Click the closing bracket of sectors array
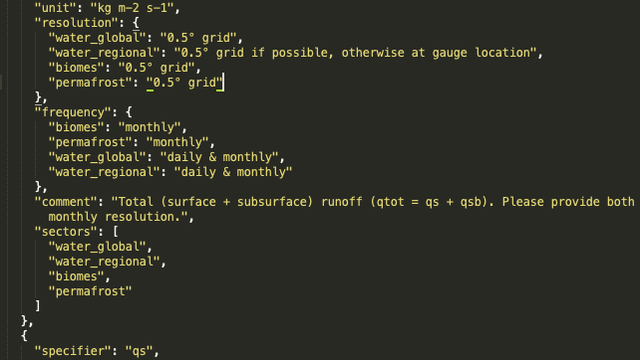 click(38, 306)
